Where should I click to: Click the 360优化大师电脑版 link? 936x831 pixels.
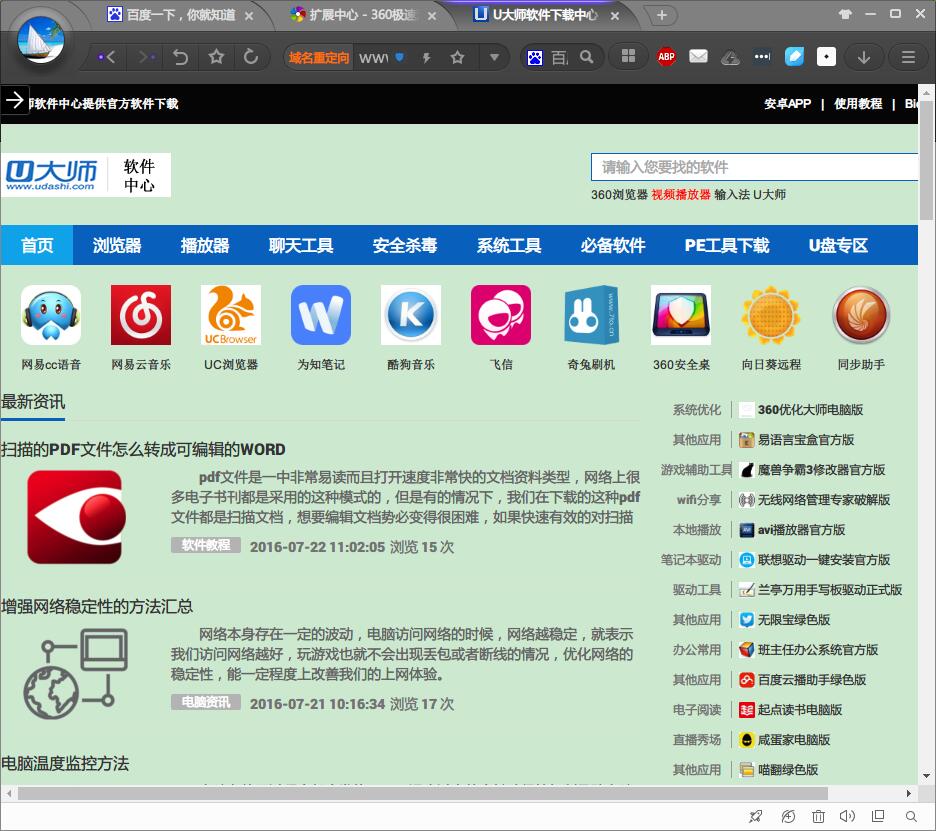click(x=810, y=410)
